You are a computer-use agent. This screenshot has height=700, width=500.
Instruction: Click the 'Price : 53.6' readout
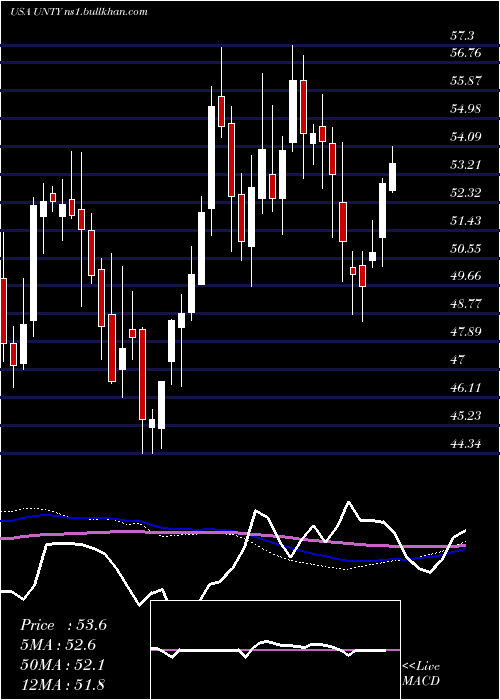point(63,625)
